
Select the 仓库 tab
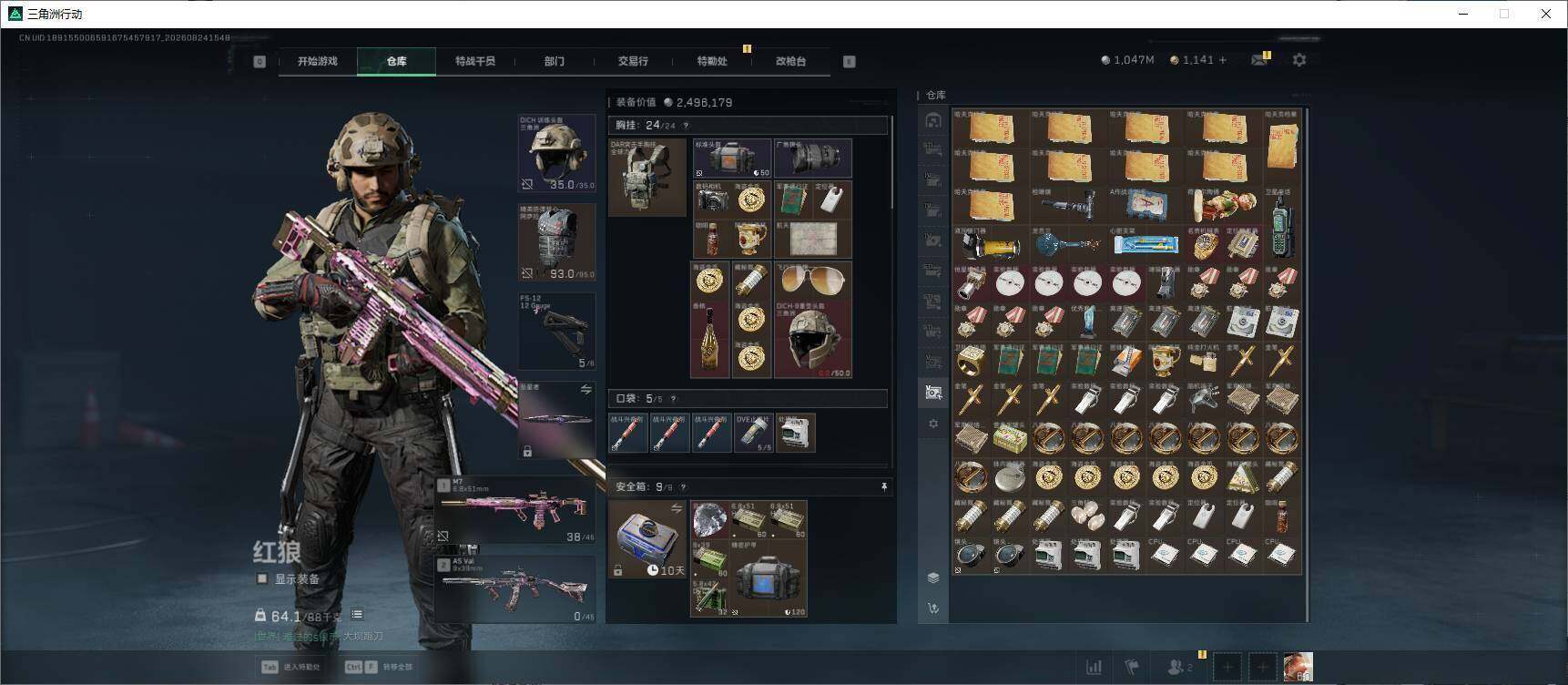click(396, 61)
